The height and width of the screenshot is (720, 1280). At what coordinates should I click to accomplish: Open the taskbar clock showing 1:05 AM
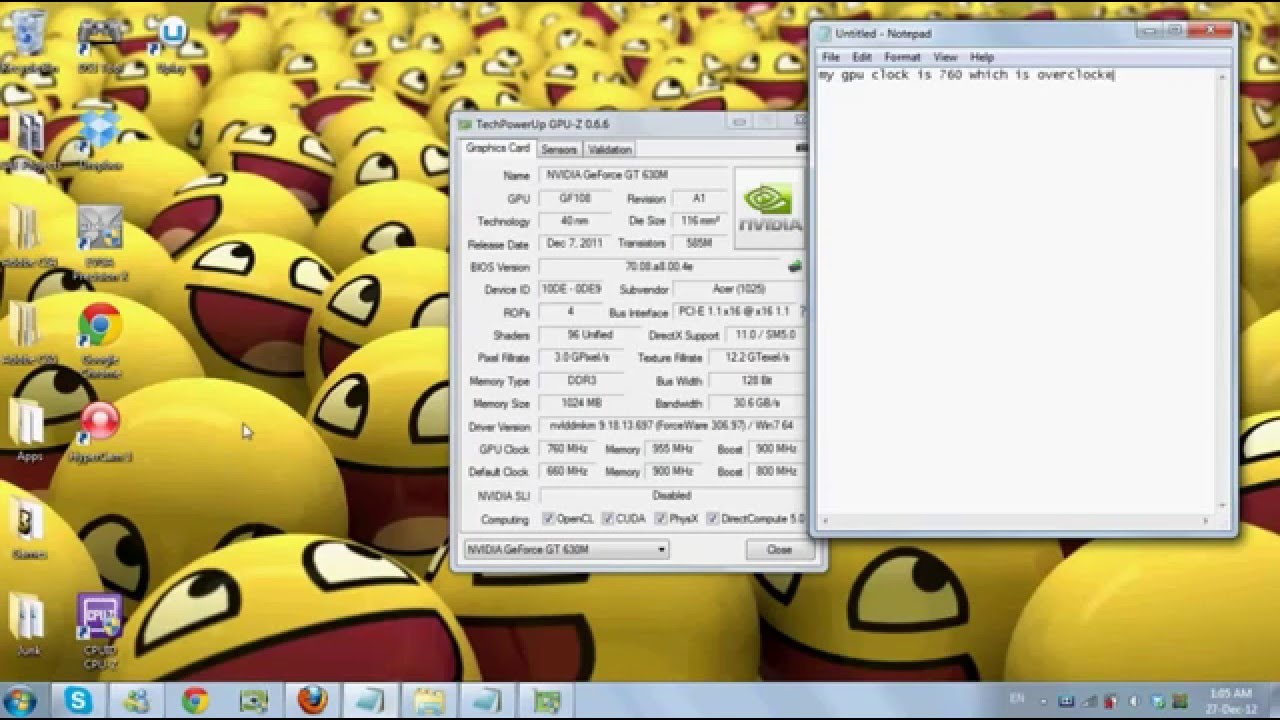(x=1229, y=700)
